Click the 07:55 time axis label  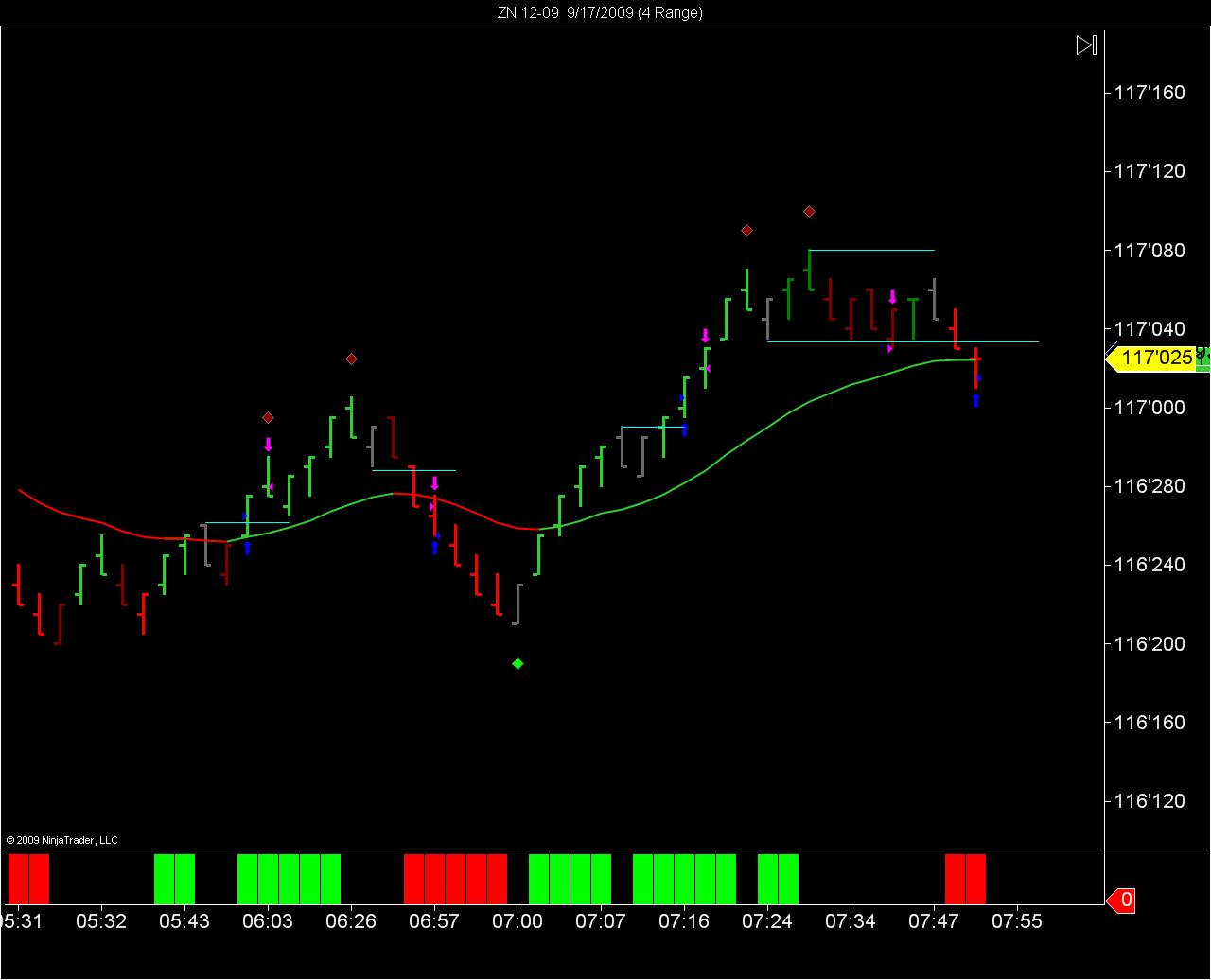[x=1017, y=920]
